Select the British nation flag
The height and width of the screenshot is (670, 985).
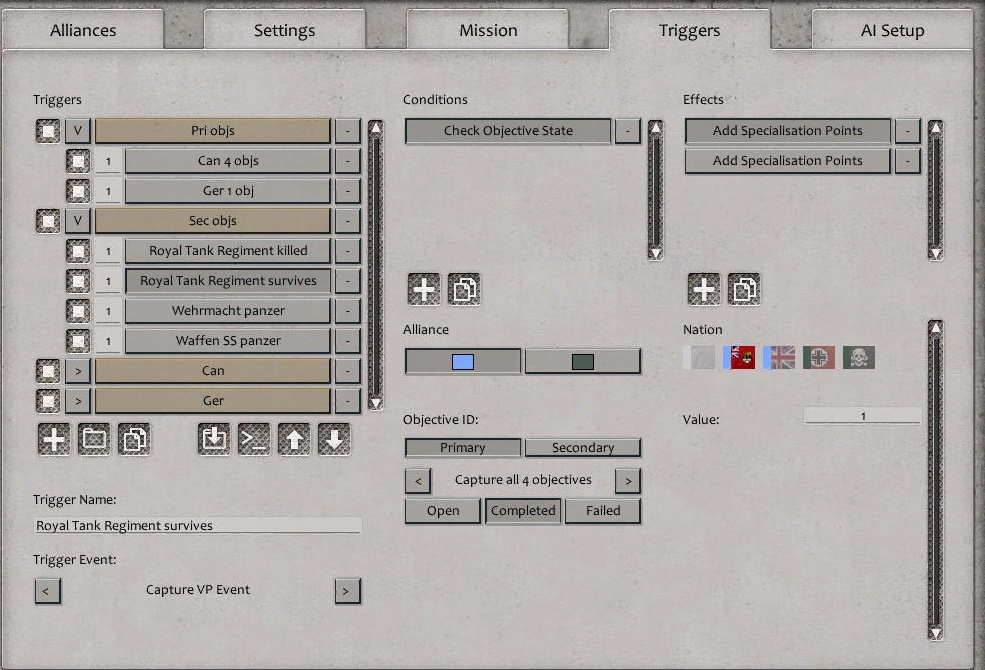point(780,356)
